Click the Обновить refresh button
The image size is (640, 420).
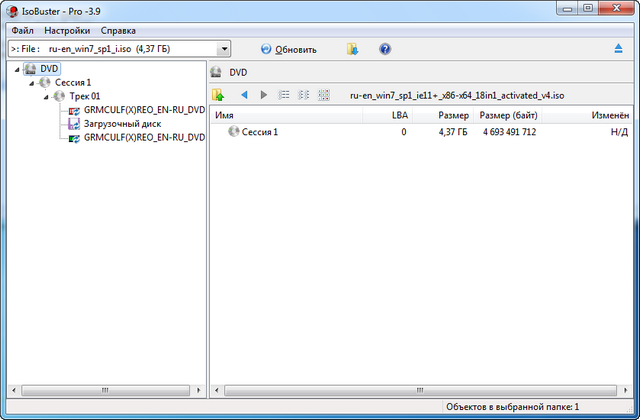click(x=289, y=49)
